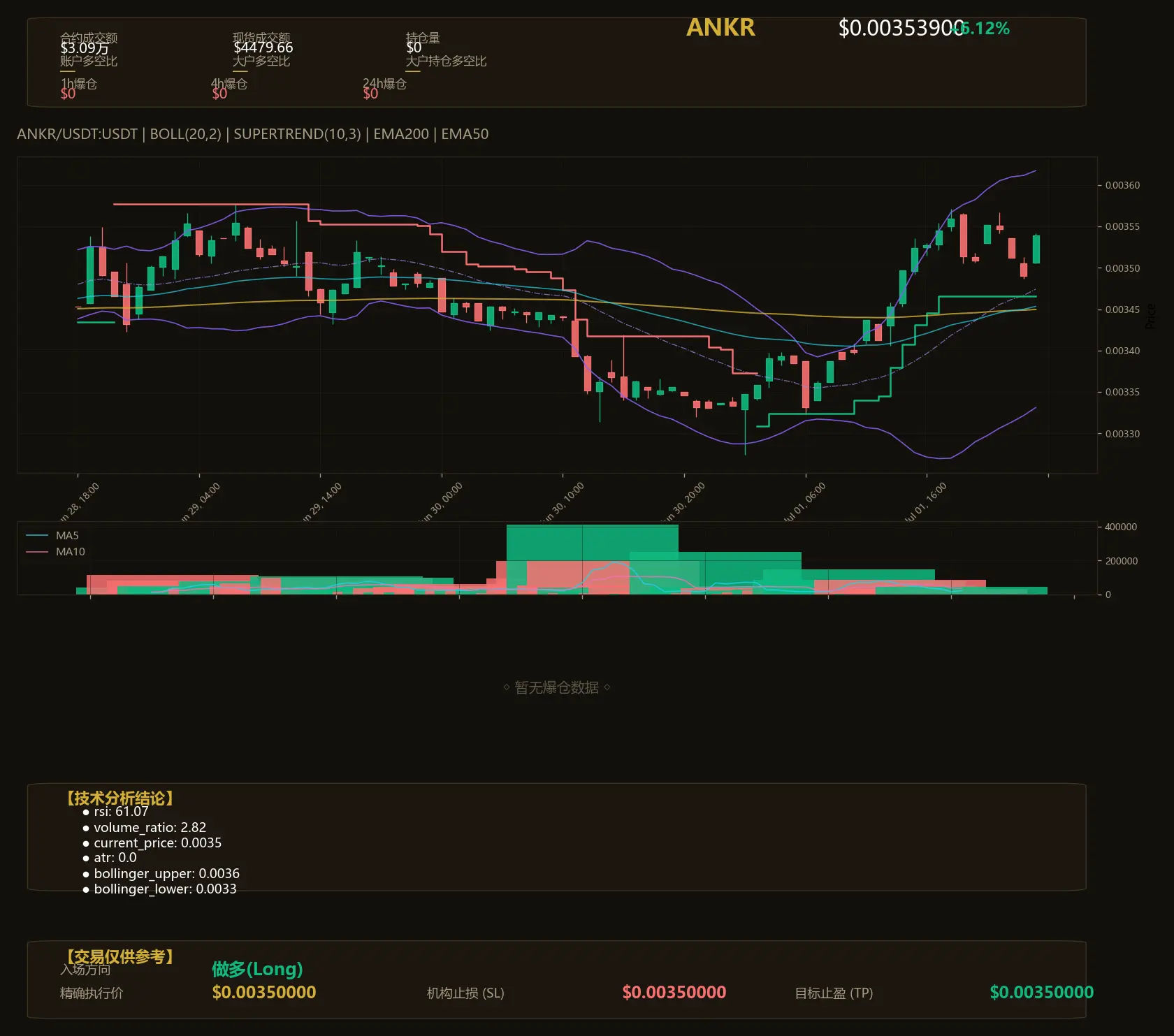Click the 4h爆仓 label
This screenshot has width=1174, height=1036.
click(229, 84)
